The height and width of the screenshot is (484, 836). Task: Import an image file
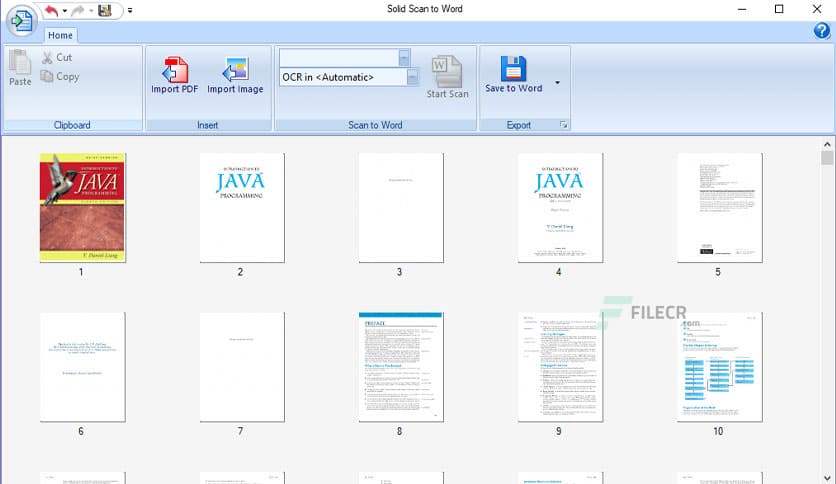coord(235,75)
